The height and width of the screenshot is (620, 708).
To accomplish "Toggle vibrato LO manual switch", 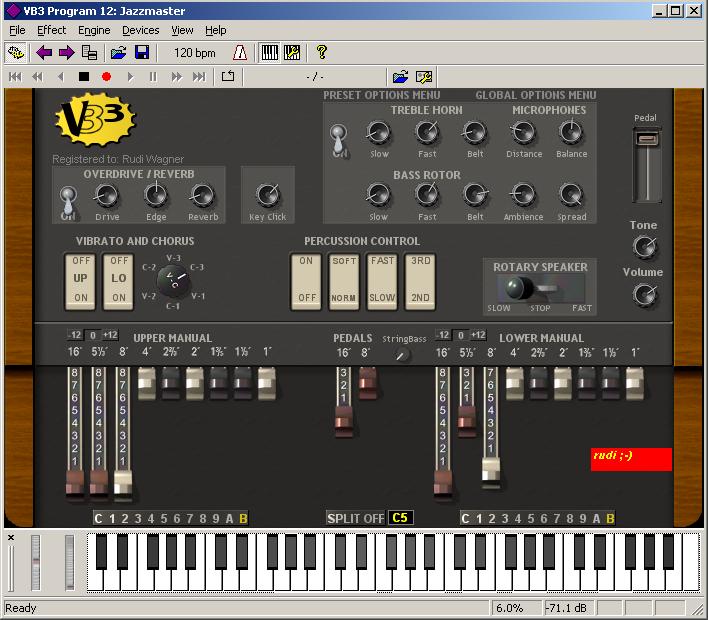I will tap(118, 281).
